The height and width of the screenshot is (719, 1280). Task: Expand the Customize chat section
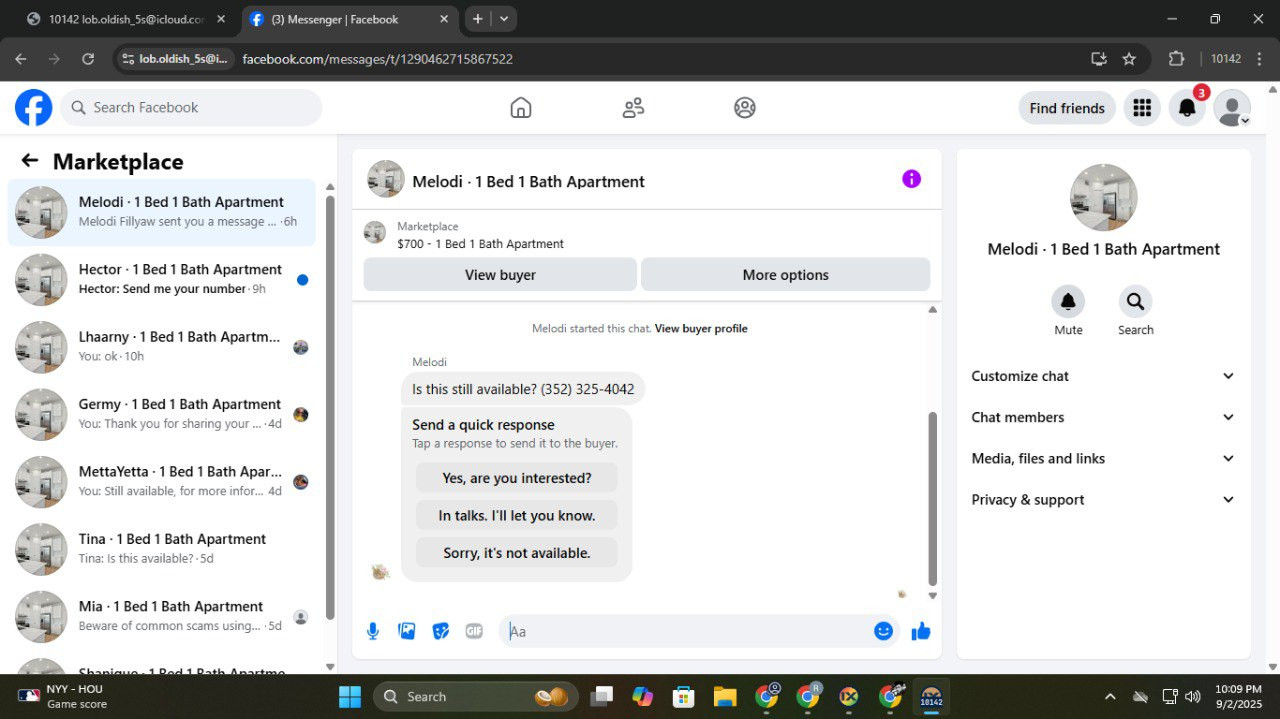[1104, 376]
